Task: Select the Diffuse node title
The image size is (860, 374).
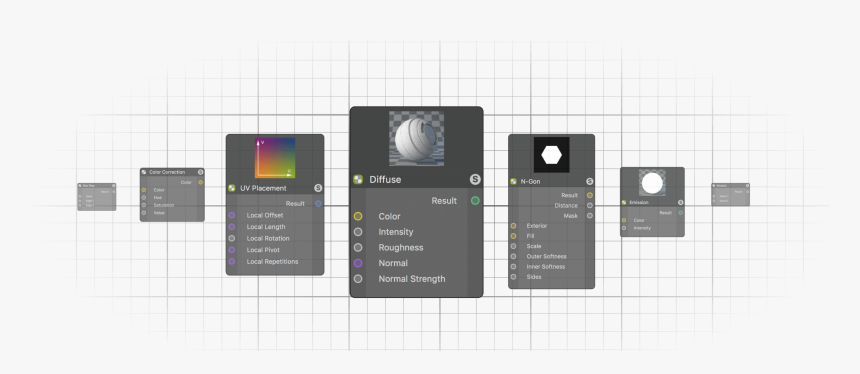Action: (385, 179)
